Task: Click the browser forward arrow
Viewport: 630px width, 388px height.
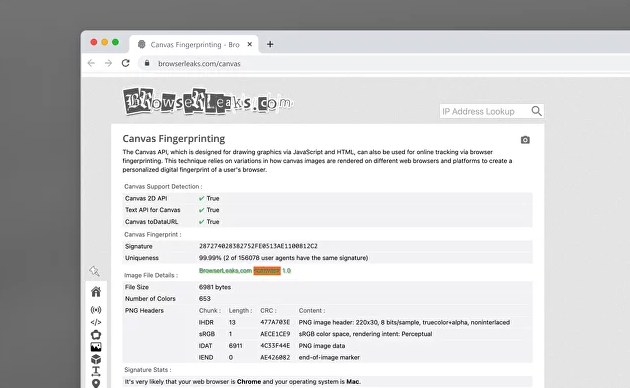Action: click(x=108, y=63)
